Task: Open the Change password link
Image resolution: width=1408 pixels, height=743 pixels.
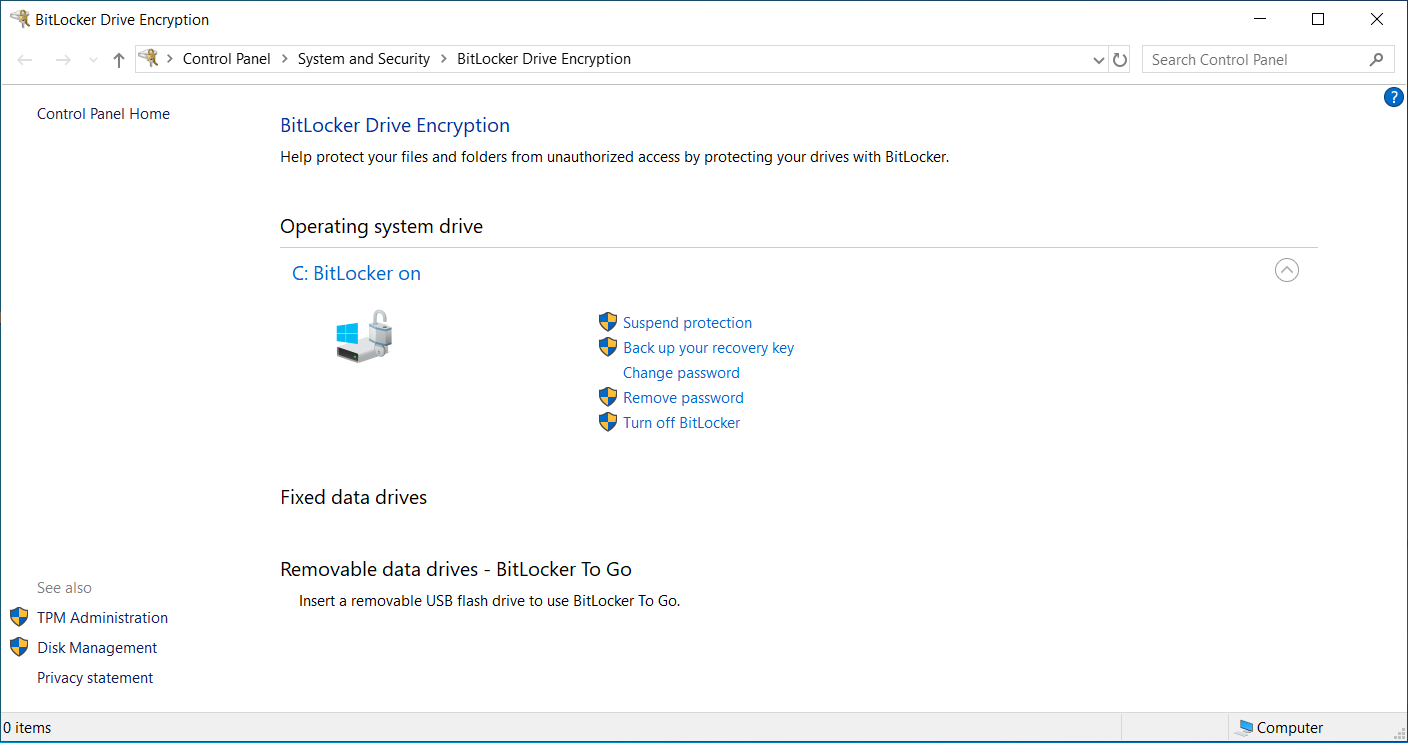Action: [x=681, y=373]
